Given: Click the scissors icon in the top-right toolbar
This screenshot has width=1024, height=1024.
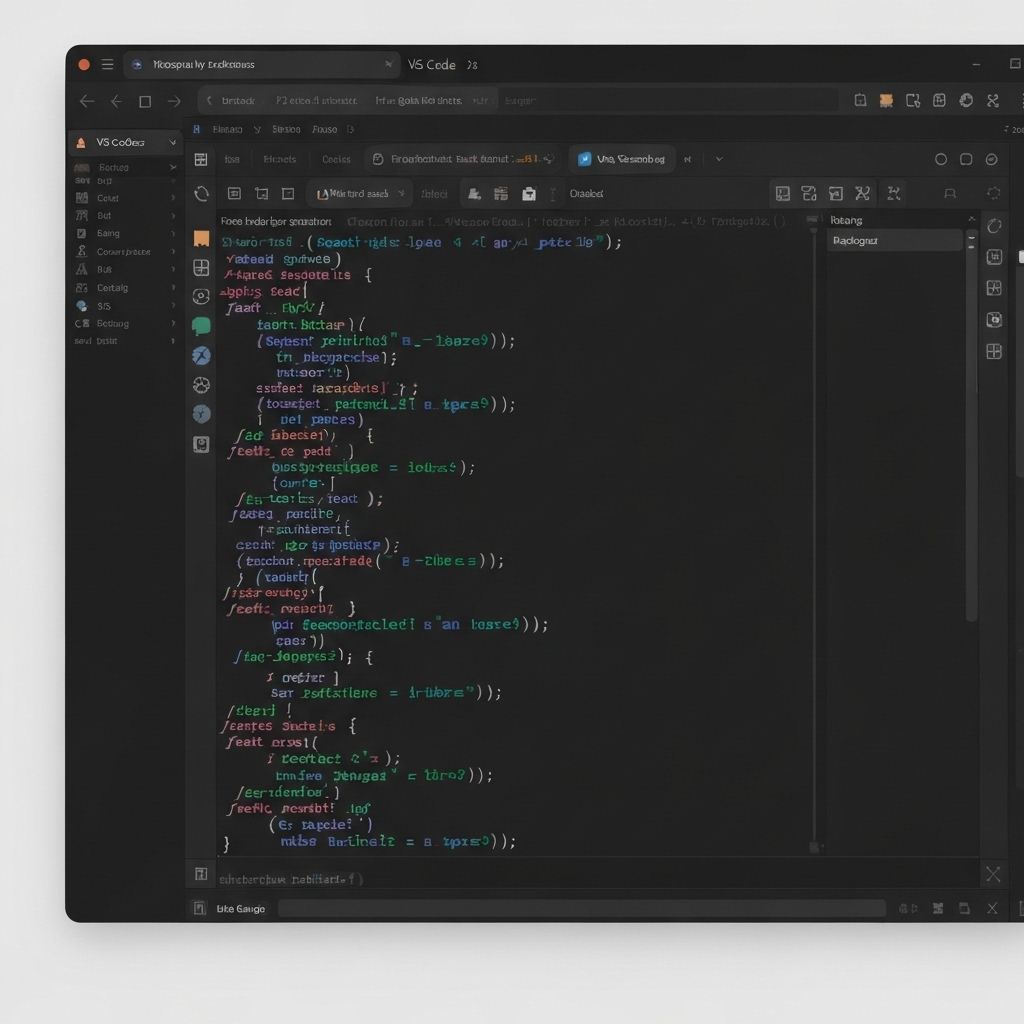Looking at the screenshot, I should coord(862,194).
